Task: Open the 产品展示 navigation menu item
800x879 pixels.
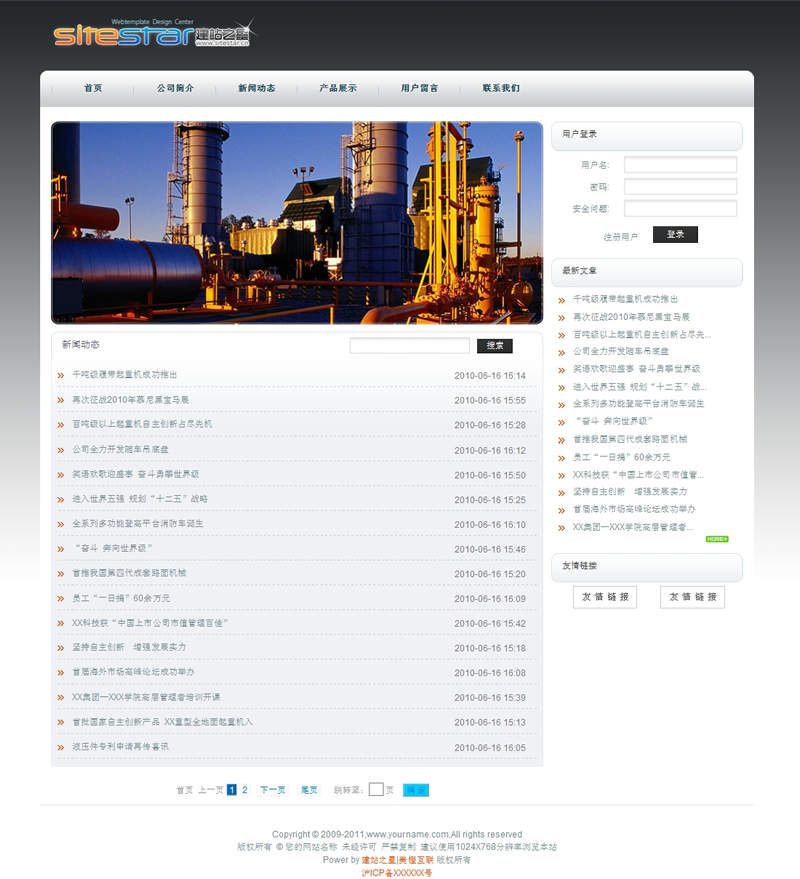Action: pos(338,89)
